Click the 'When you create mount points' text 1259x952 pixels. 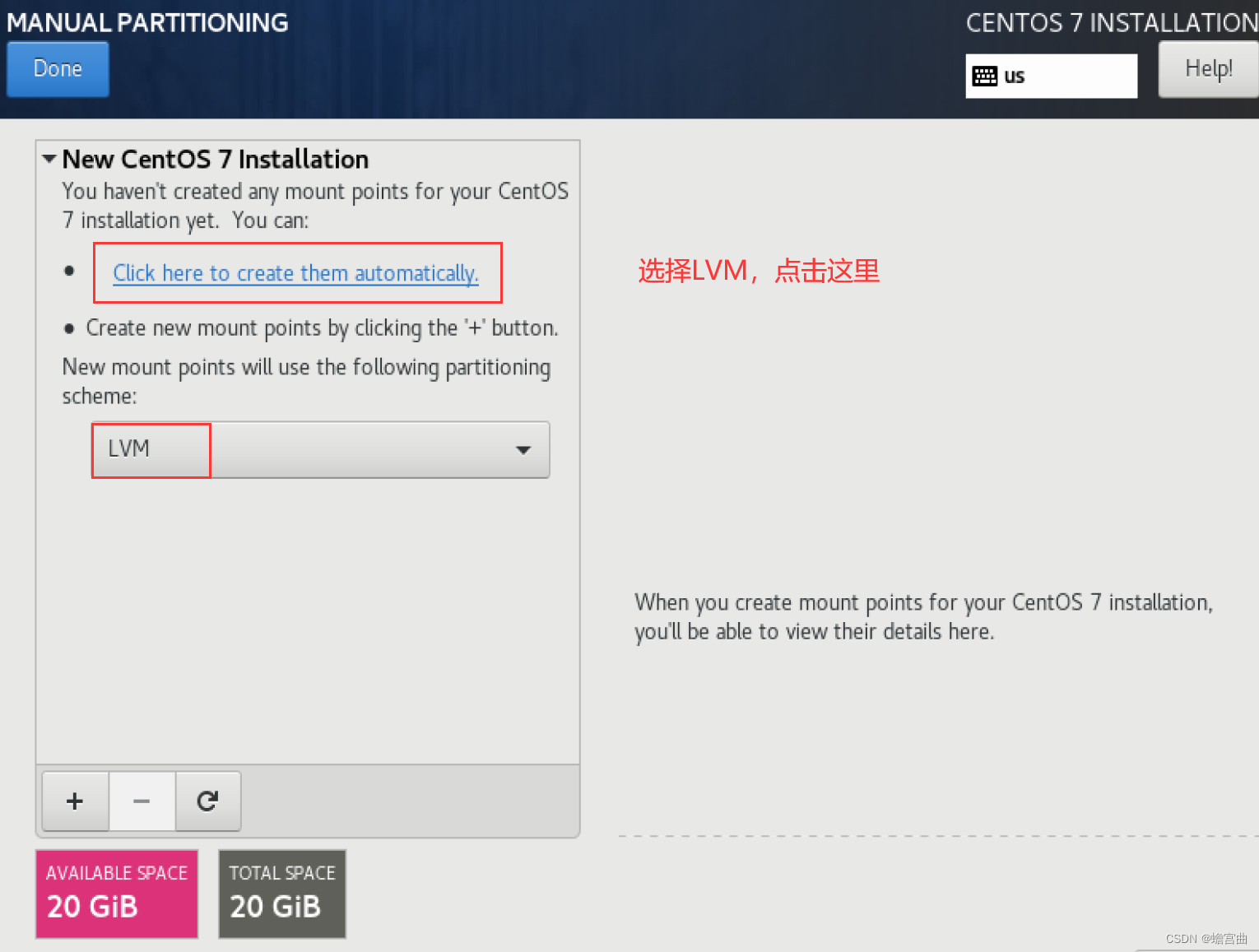[x=923, y=617]
